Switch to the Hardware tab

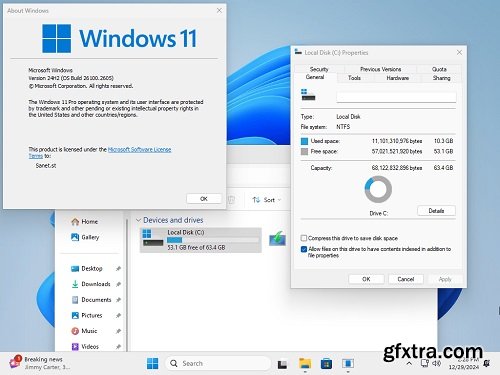(397, 78)
